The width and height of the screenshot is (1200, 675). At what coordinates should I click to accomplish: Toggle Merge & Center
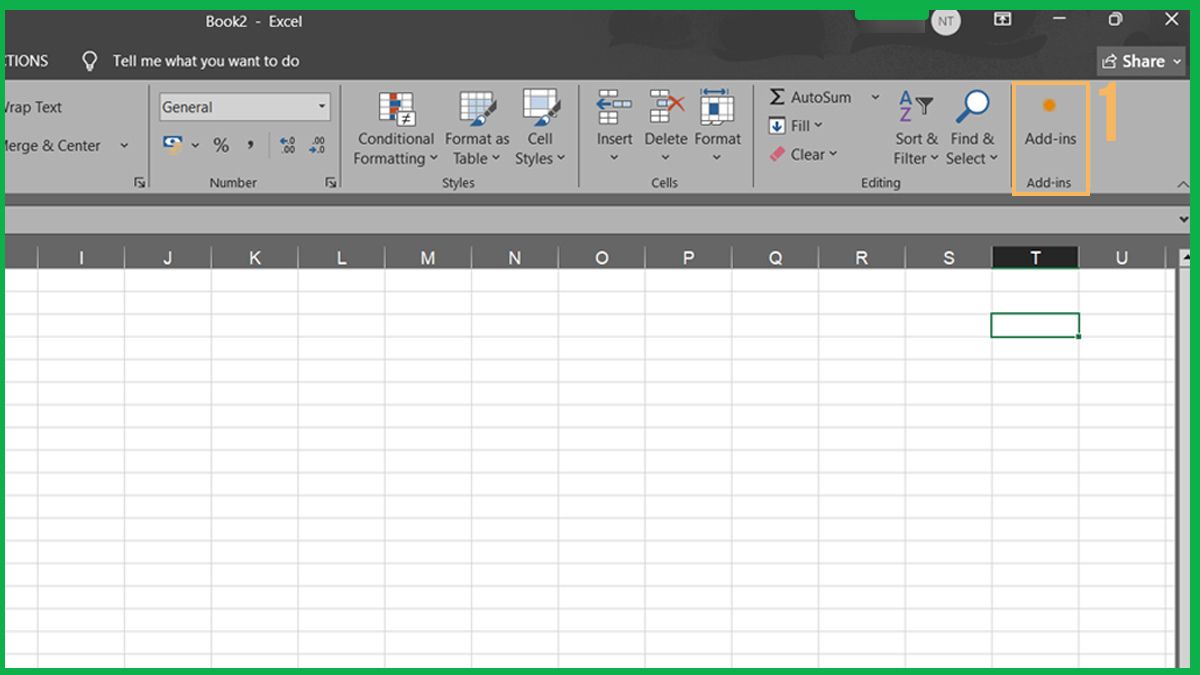[53, 145]
